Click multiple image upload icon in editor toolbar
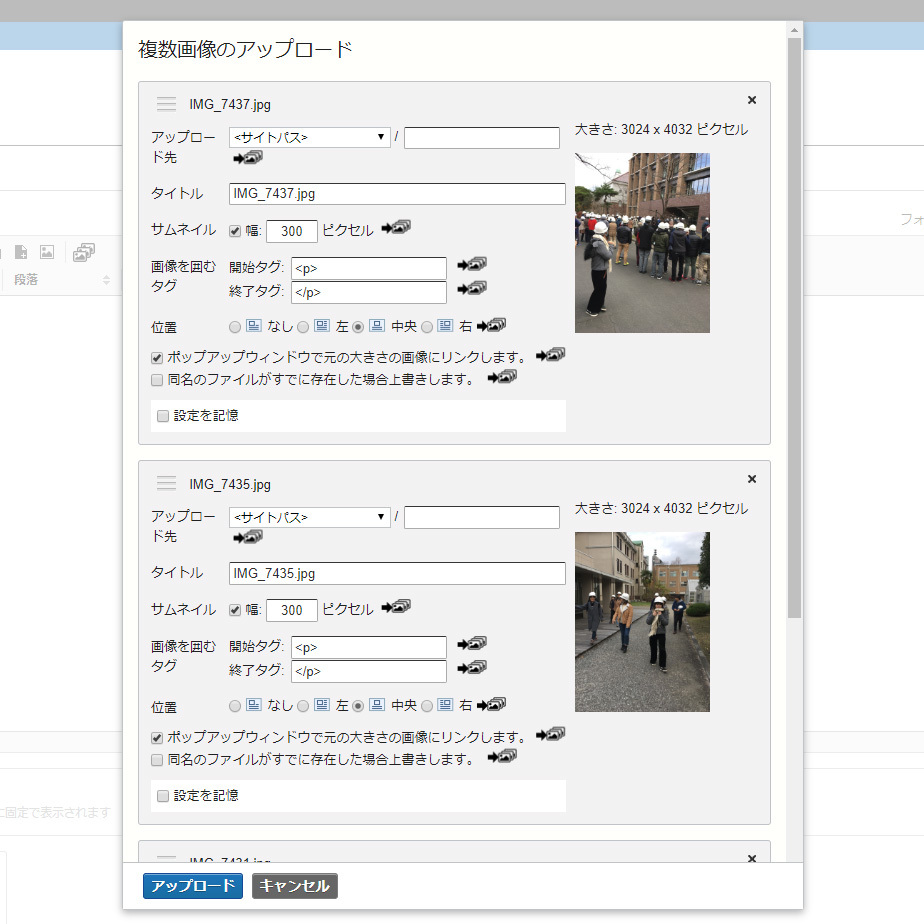 [84, 252]
